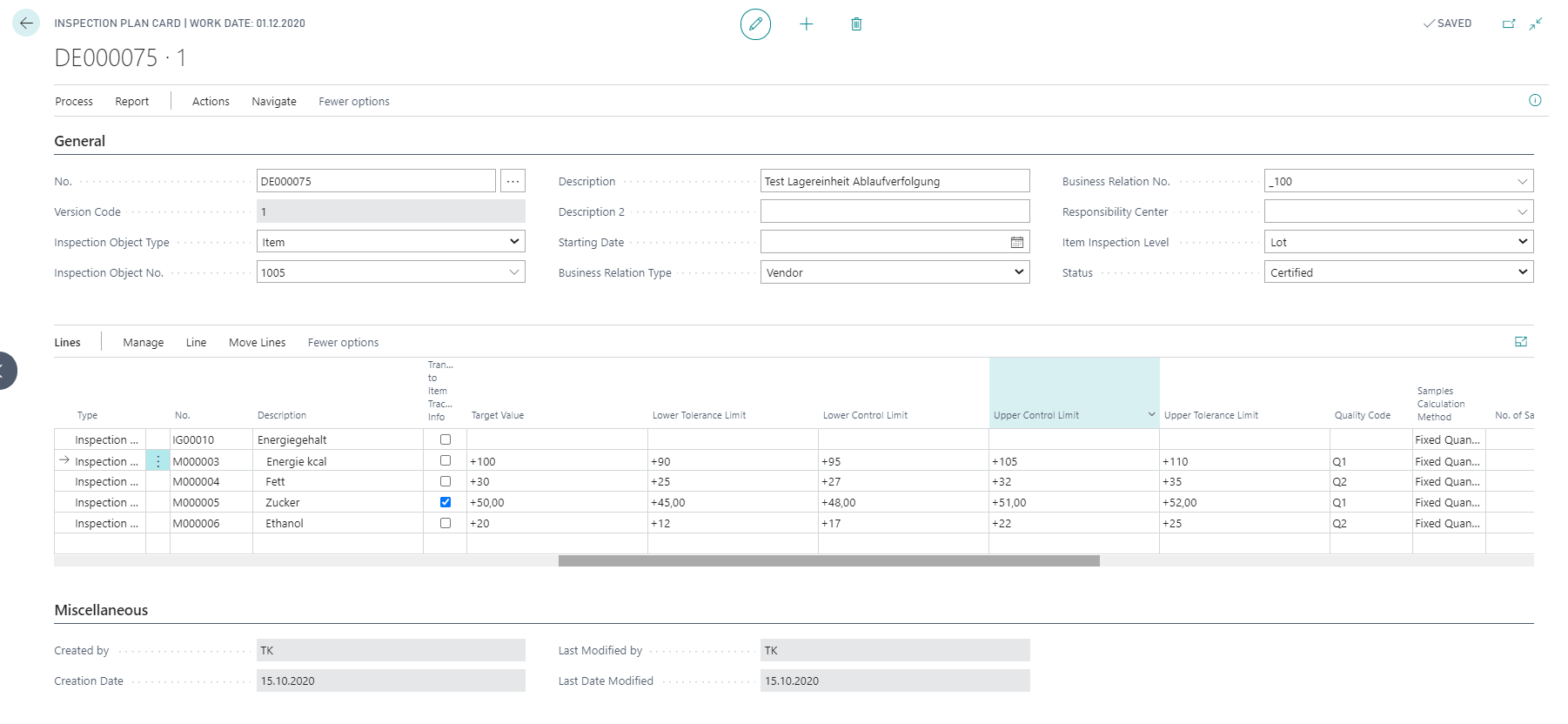Screen dimensions: 1568x724
Task: Sort by the Lower Tolerance Limit column
Action: [699, 415]
